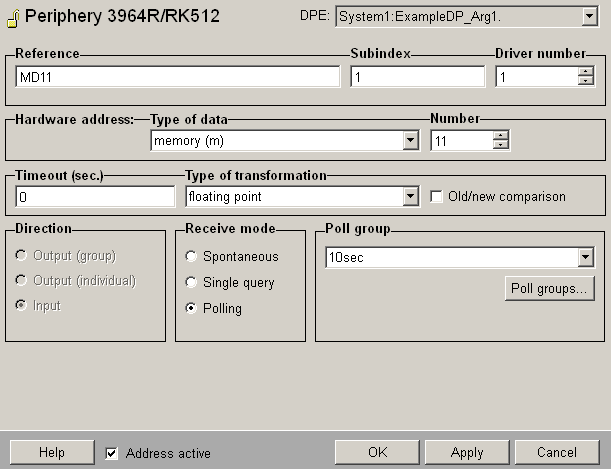Click Apply to save settings

tap(467, 452)
